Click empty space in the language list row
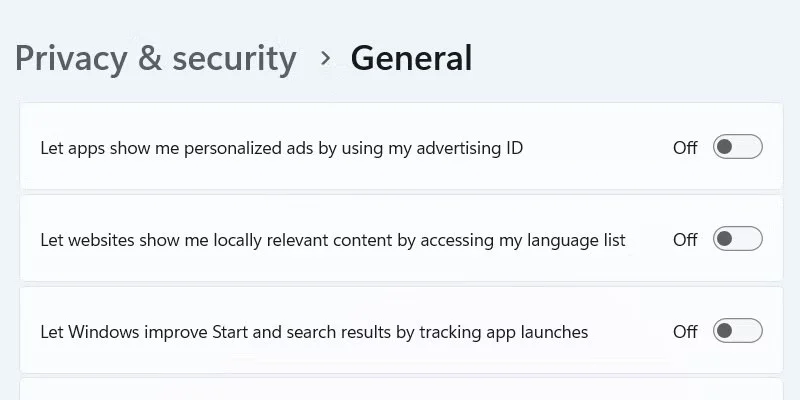This screenshot has width=800, height=400. [648, 215]
